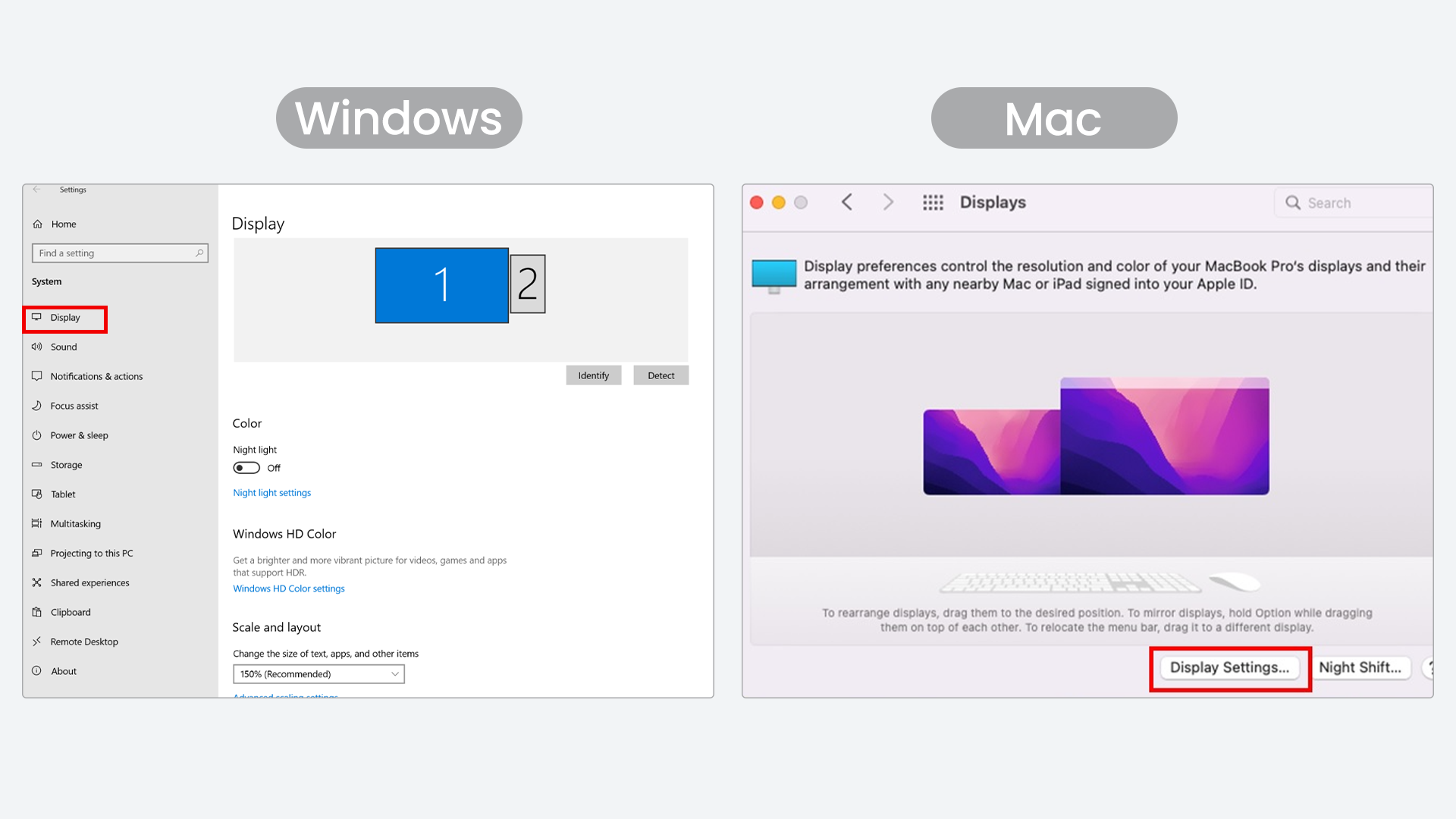The height and width of the screenshot is (819, 1456).
Task: Click the Detect button for displays
Action: point(661,375)
